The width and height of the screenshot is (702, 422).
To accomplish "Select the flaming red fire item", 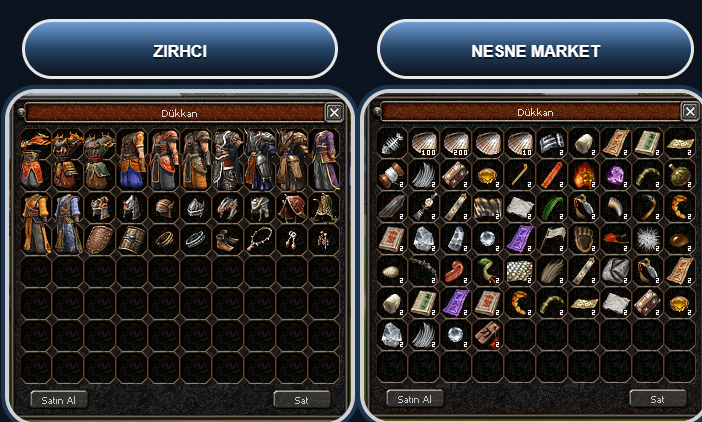I will tap(584, 175).
